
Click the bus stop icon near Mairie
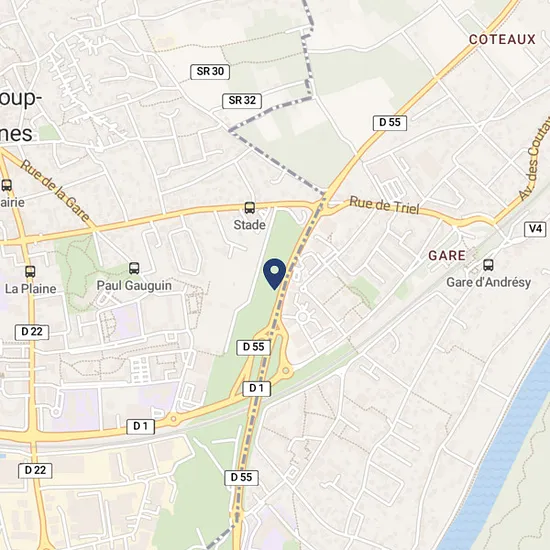pos(7,185)
